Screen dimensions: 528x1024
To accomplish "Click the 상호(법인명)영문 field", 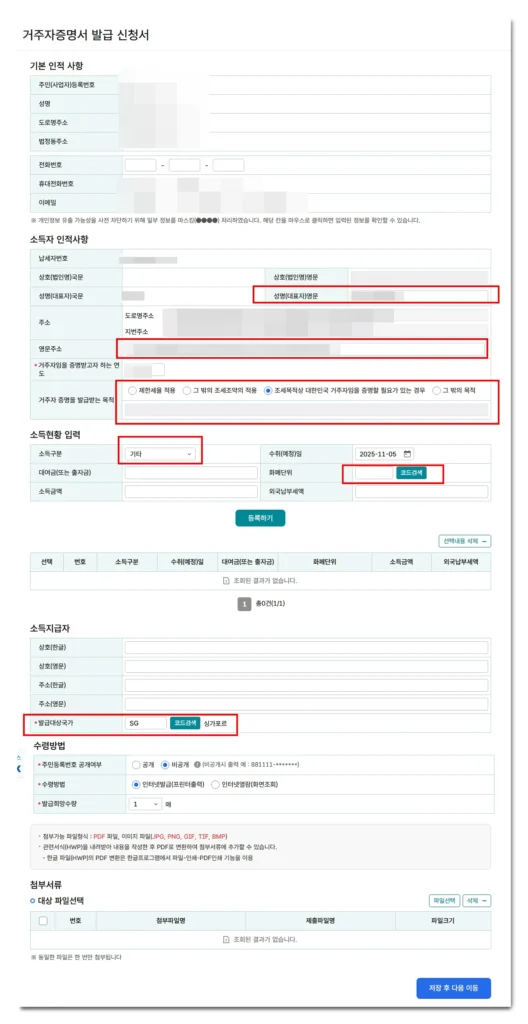I will click(x=418, y=277).
